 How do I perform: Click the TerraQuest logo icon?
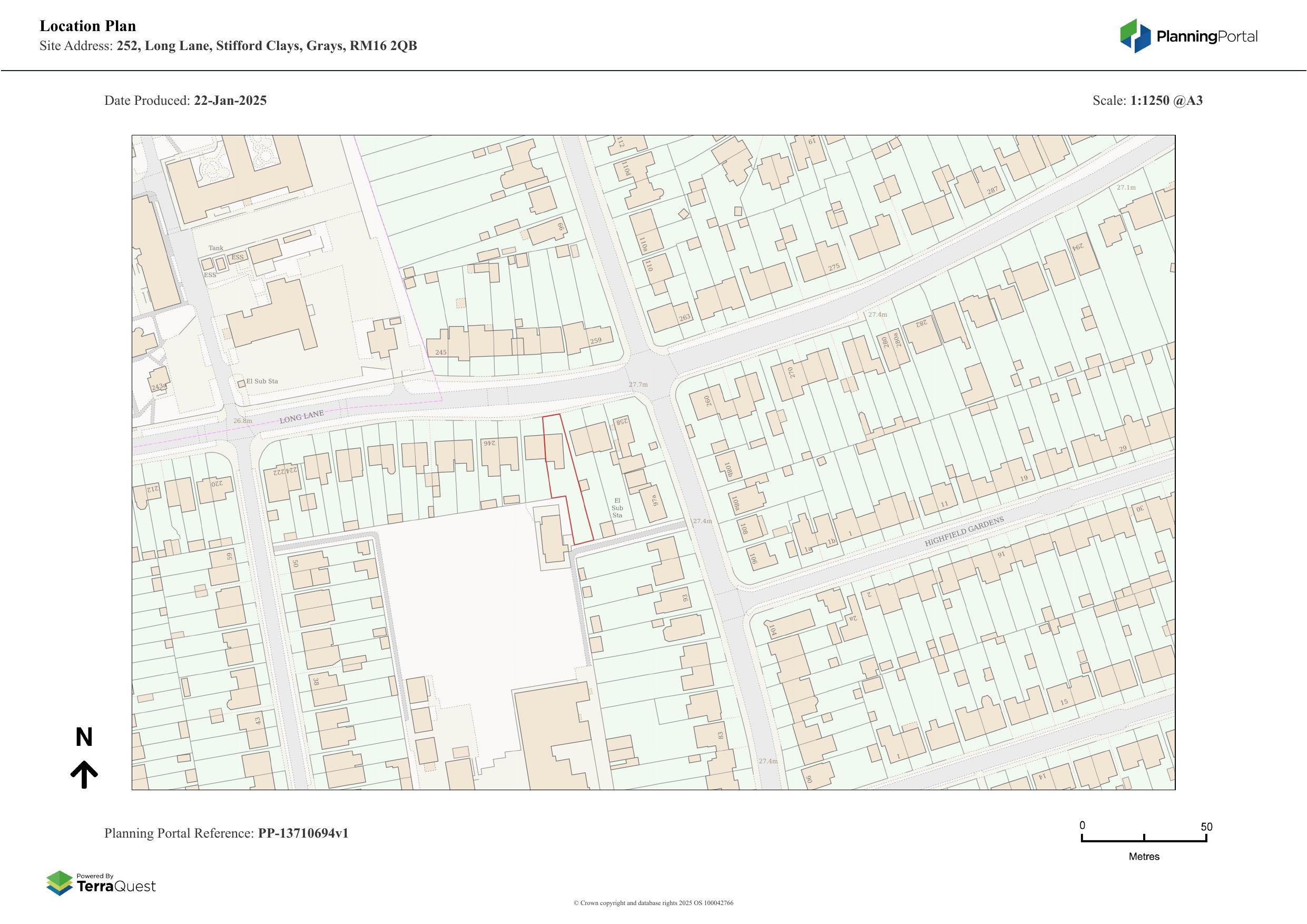pos(59,883)
